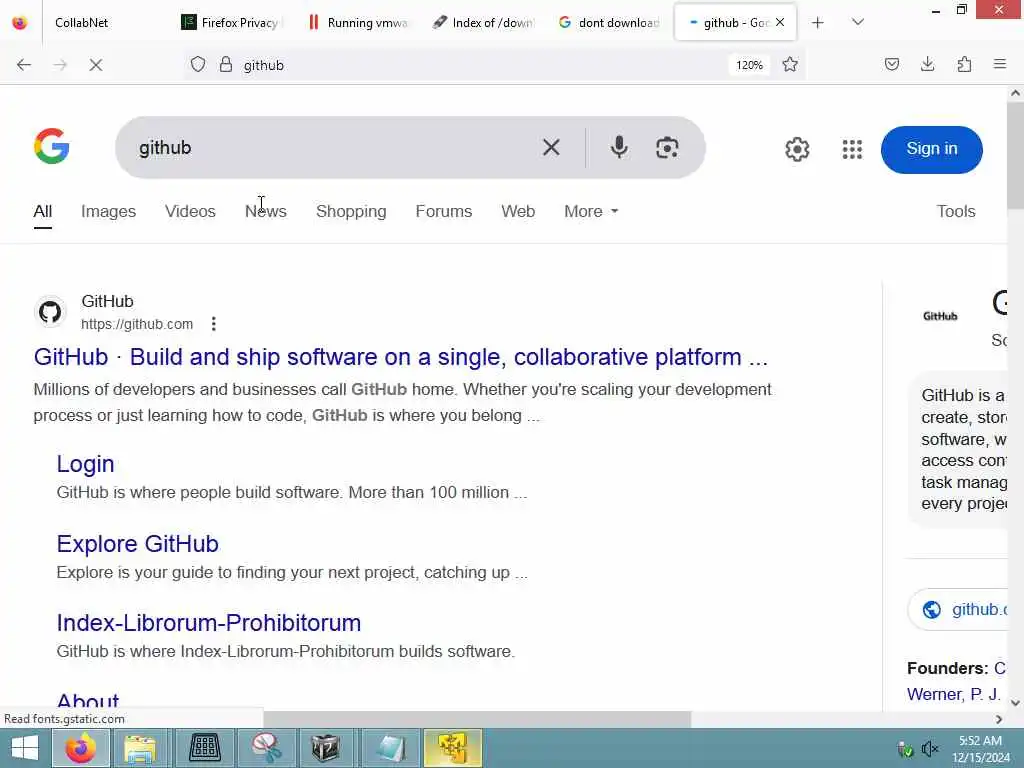Bookmark this page with the star
The image size is (1024, 768).
(x=790, y=65)
